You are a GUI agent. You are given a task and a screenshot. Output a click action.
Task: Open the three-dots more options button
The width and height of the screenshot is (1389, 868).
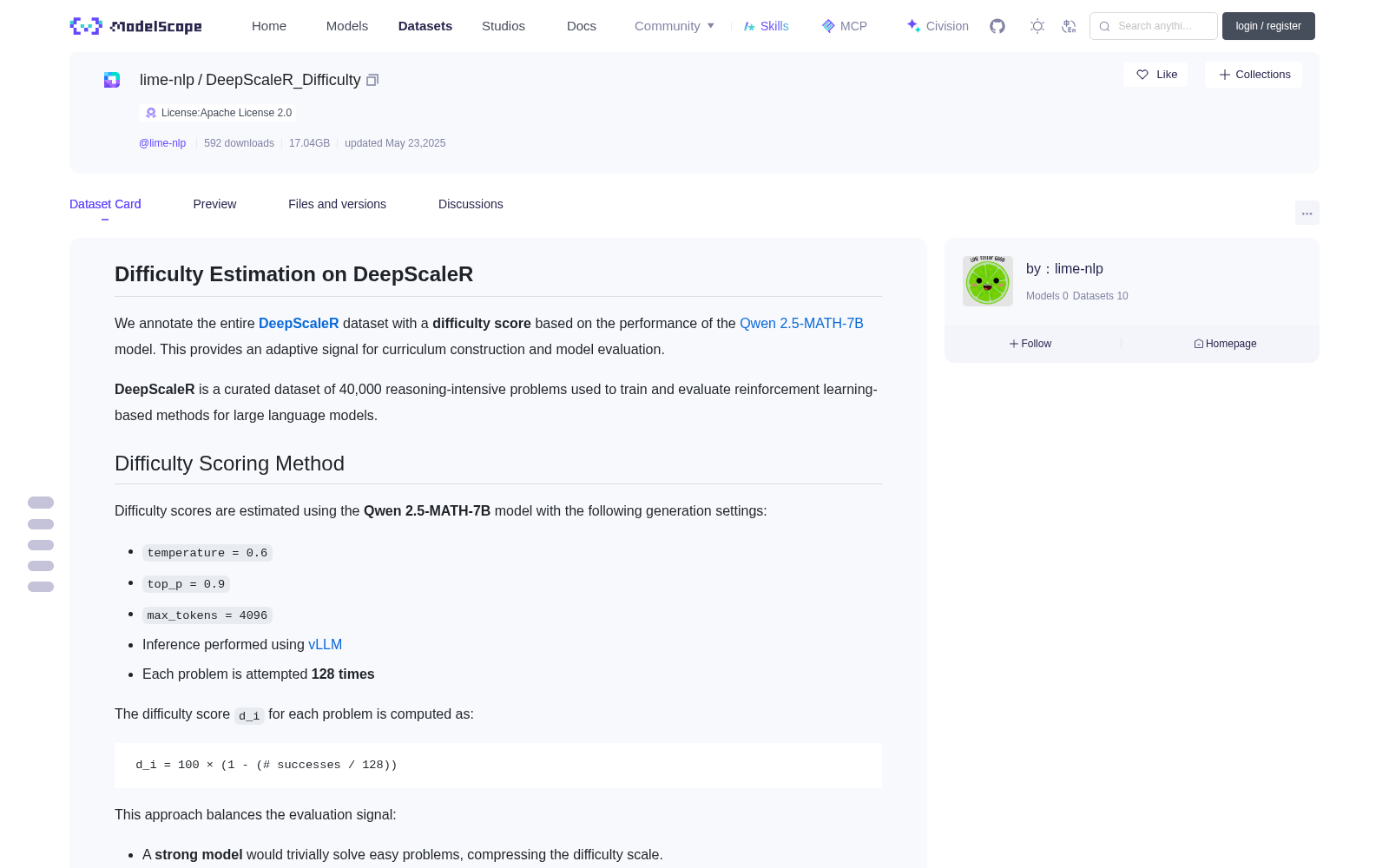click(1307, 213)
